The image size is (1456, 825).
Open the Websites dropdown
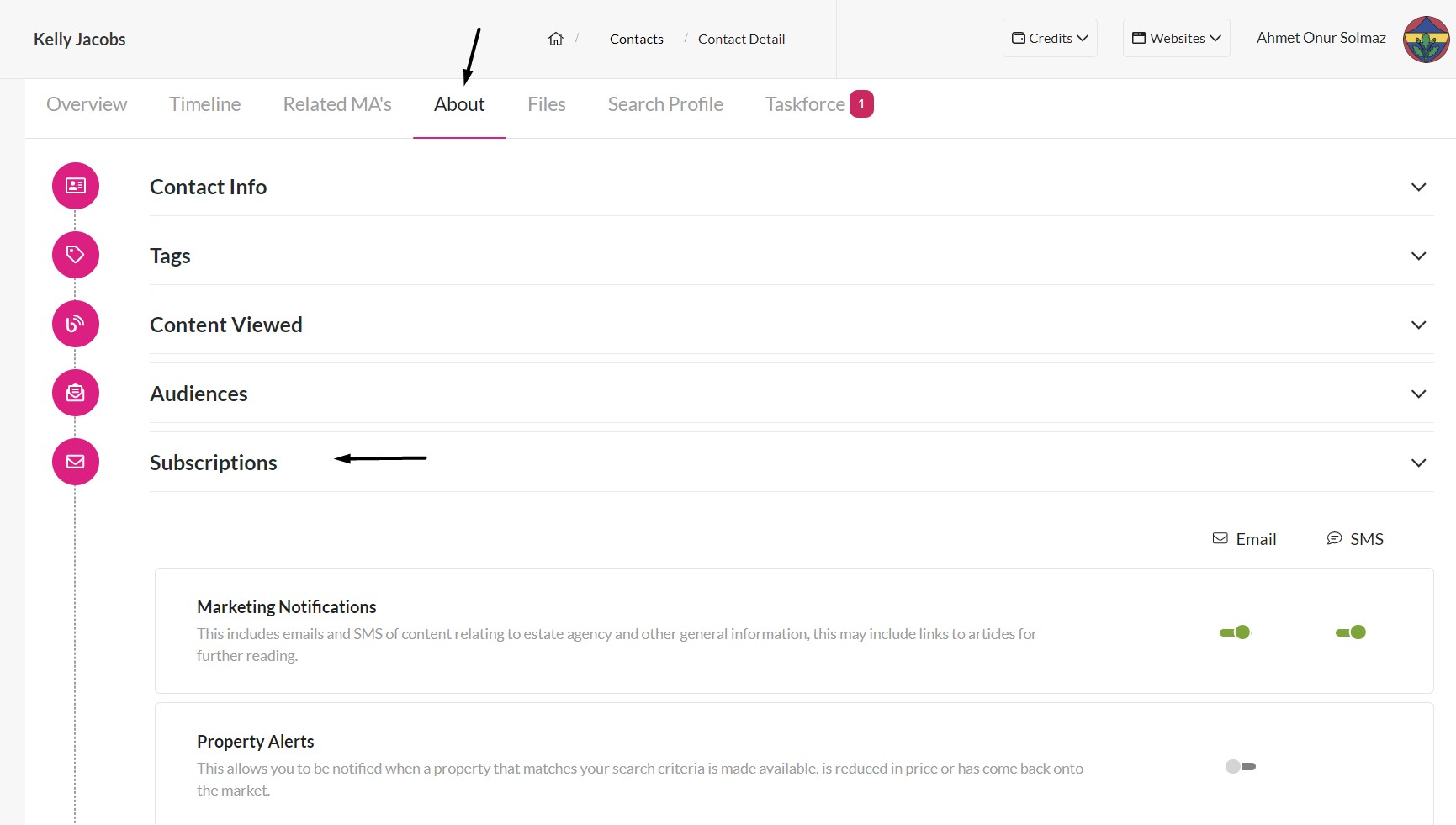pyautogui.click(x=1176, y=38)
